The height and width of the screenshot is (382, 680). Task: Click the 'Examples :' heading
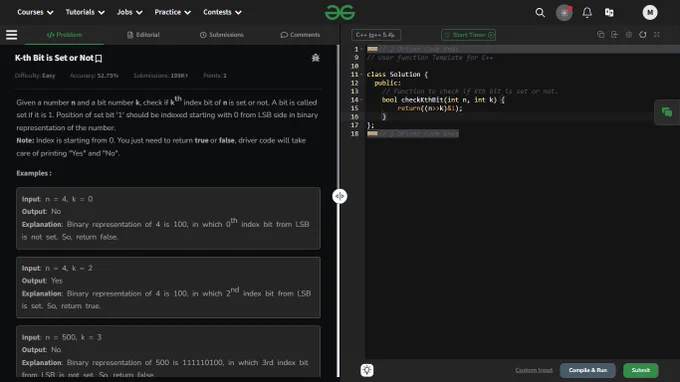(x=34, y=173)
